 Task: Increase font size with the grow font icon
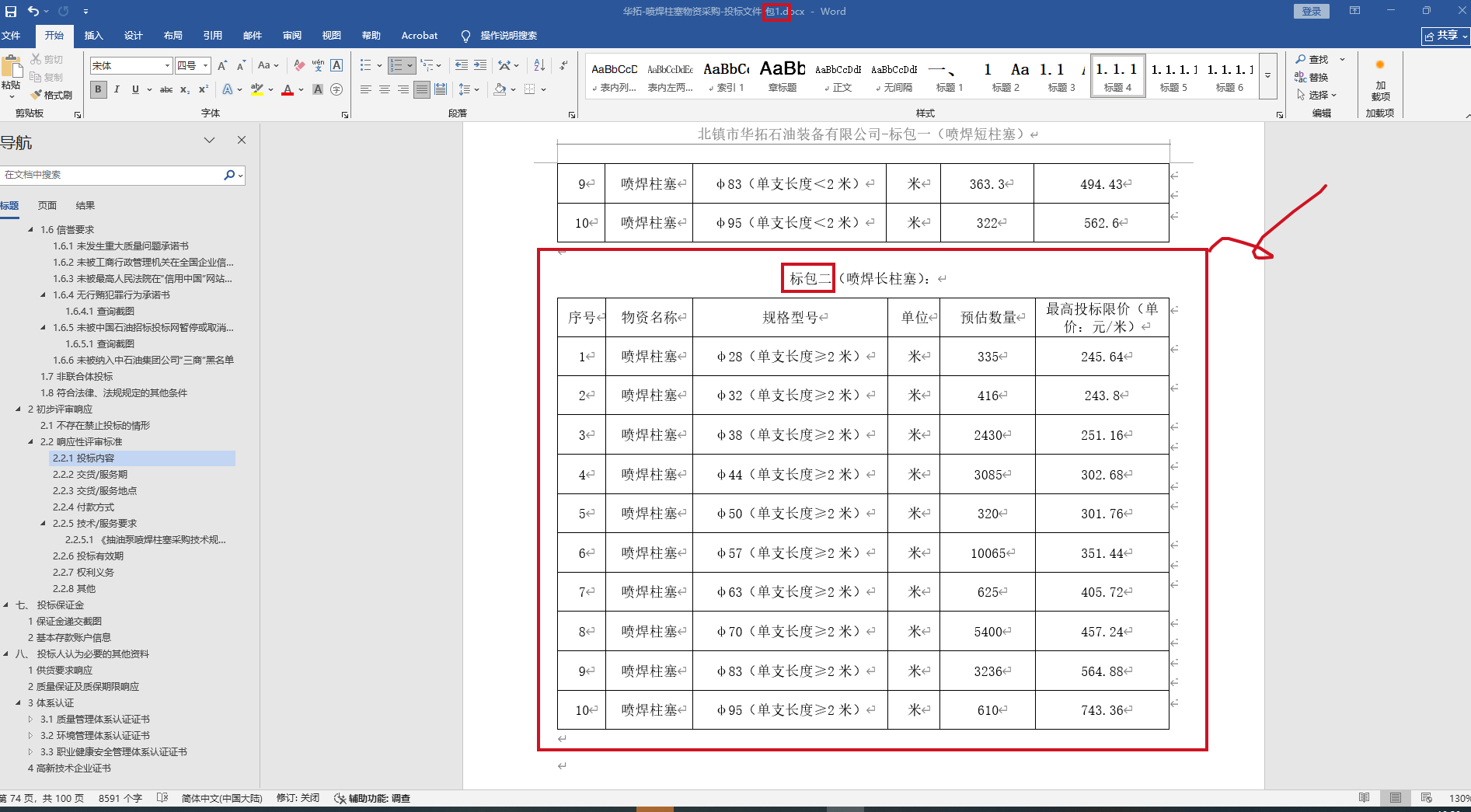223,66
